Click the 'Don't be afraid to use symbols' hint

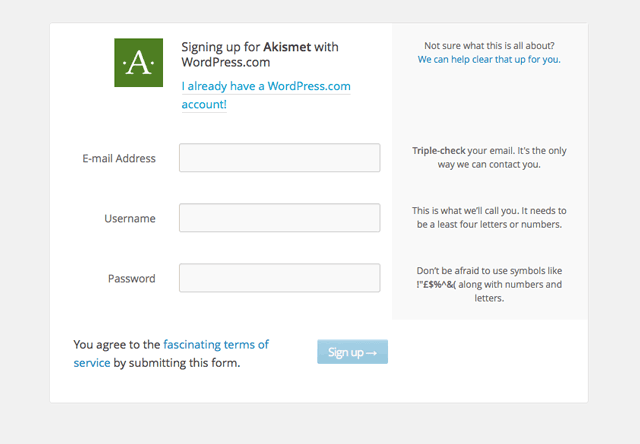pos(489,271)
